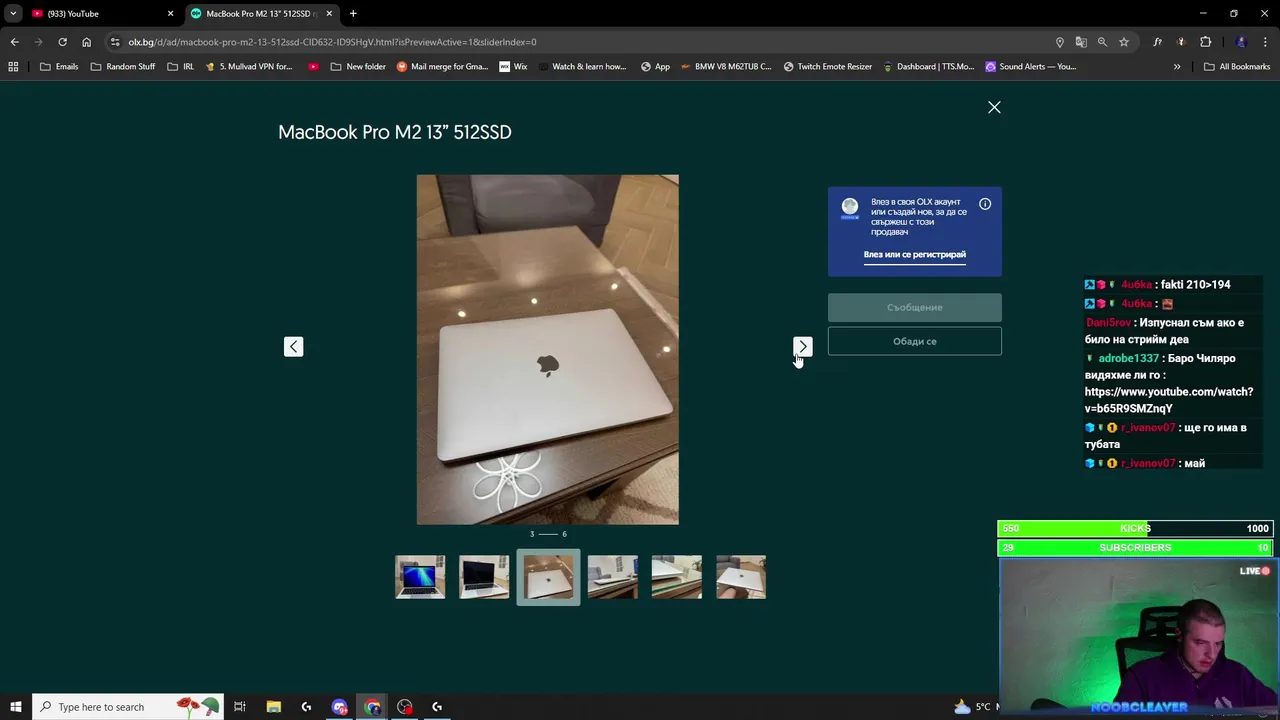1280x720 pixels.
Task: Open Dashboard TTS.Mo bookmark
Action: [927, 67]
